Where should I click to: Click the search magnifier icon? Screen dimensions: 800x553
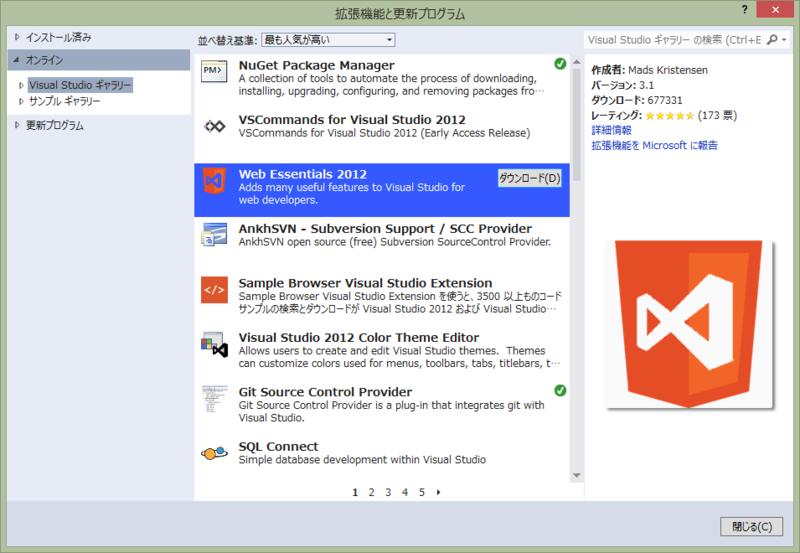point(772,39)
